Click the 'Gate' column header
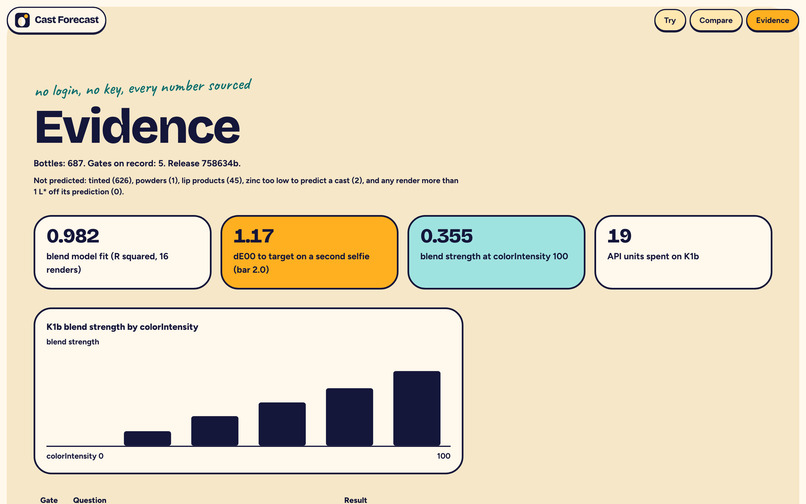The width and height of the screenshot is (806, 504). (x=49, y=500)
